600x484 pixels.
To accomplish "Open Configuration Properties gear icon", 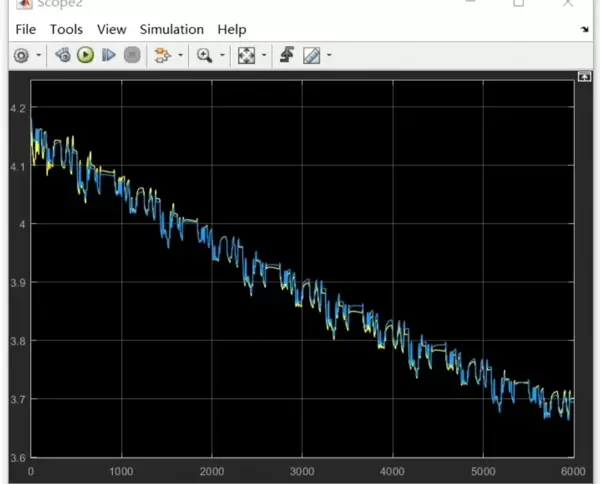I will click(21, 56).
